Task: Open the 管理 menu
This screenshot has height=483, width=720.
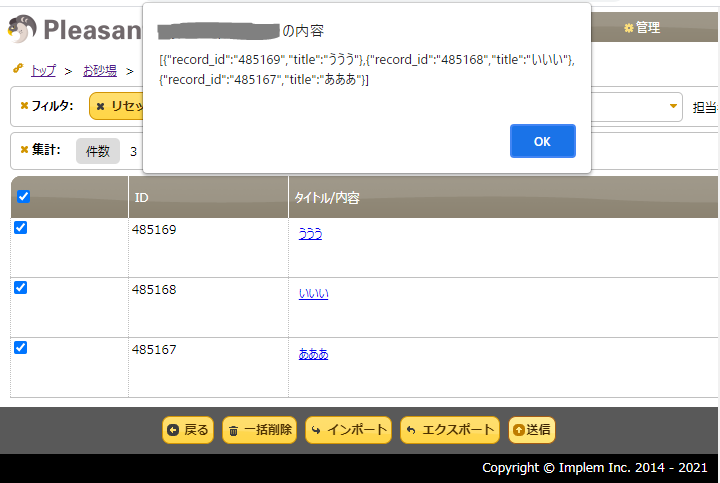Action: [642, 28]
